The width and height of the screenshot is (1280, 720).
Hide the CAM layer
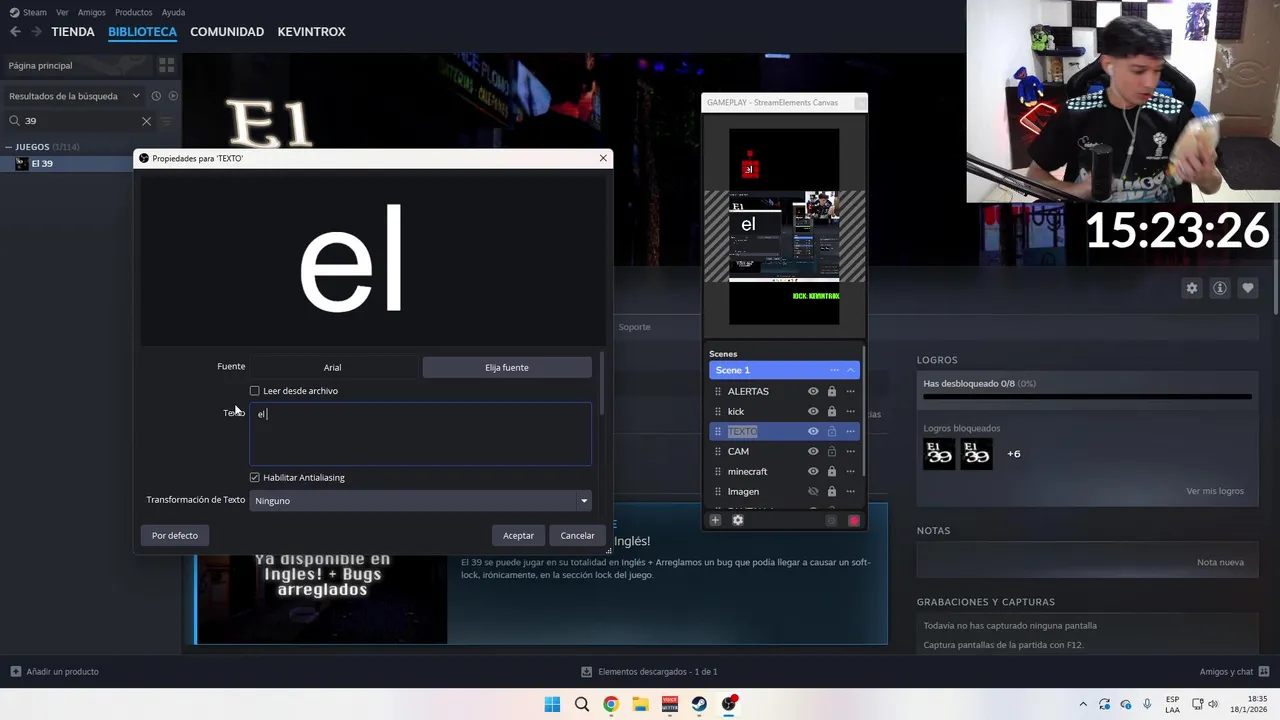pos(813,452)
